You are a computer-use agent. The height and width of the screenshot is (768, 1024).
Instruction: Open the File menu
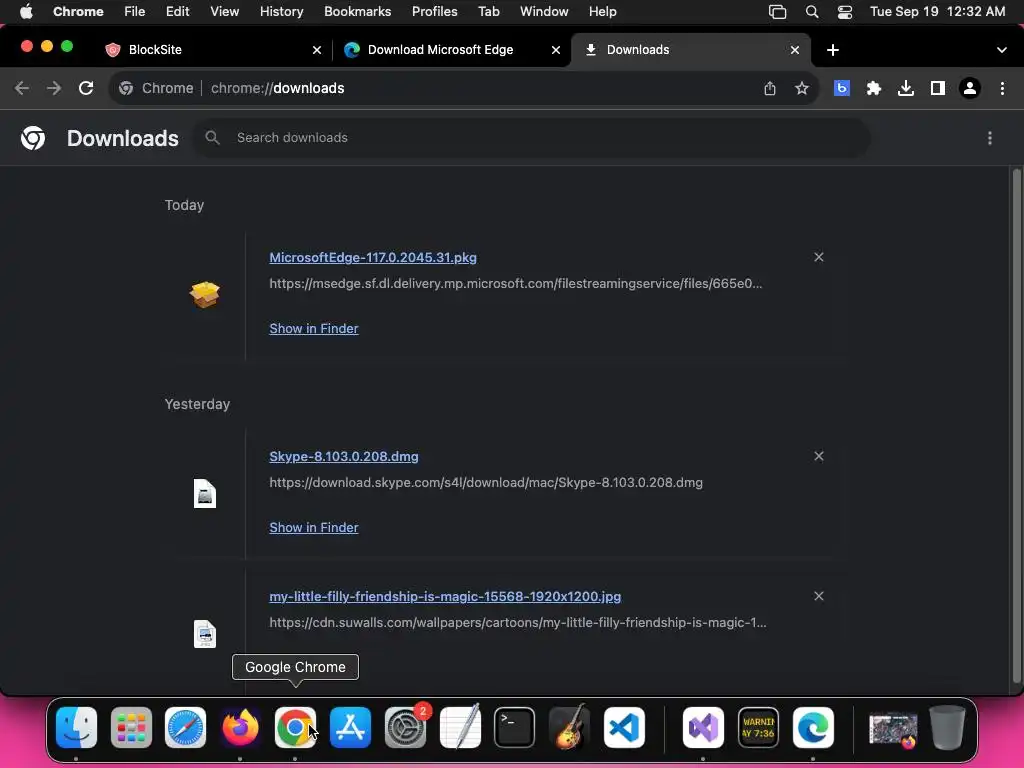pos(135,12)
